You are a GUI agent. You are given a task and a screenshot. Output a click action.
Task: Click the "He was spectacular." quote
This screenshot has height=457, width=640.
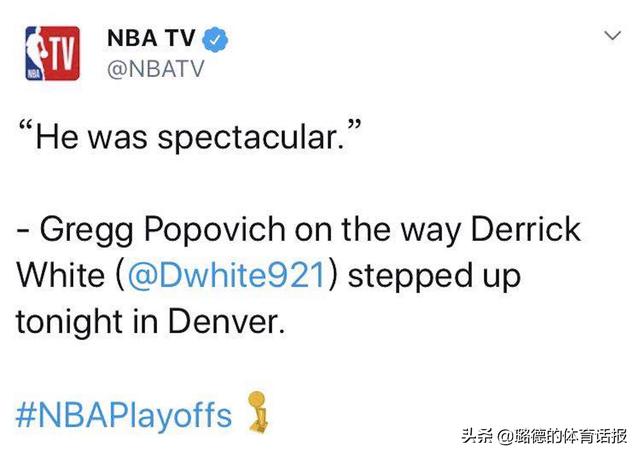(190, 135)
